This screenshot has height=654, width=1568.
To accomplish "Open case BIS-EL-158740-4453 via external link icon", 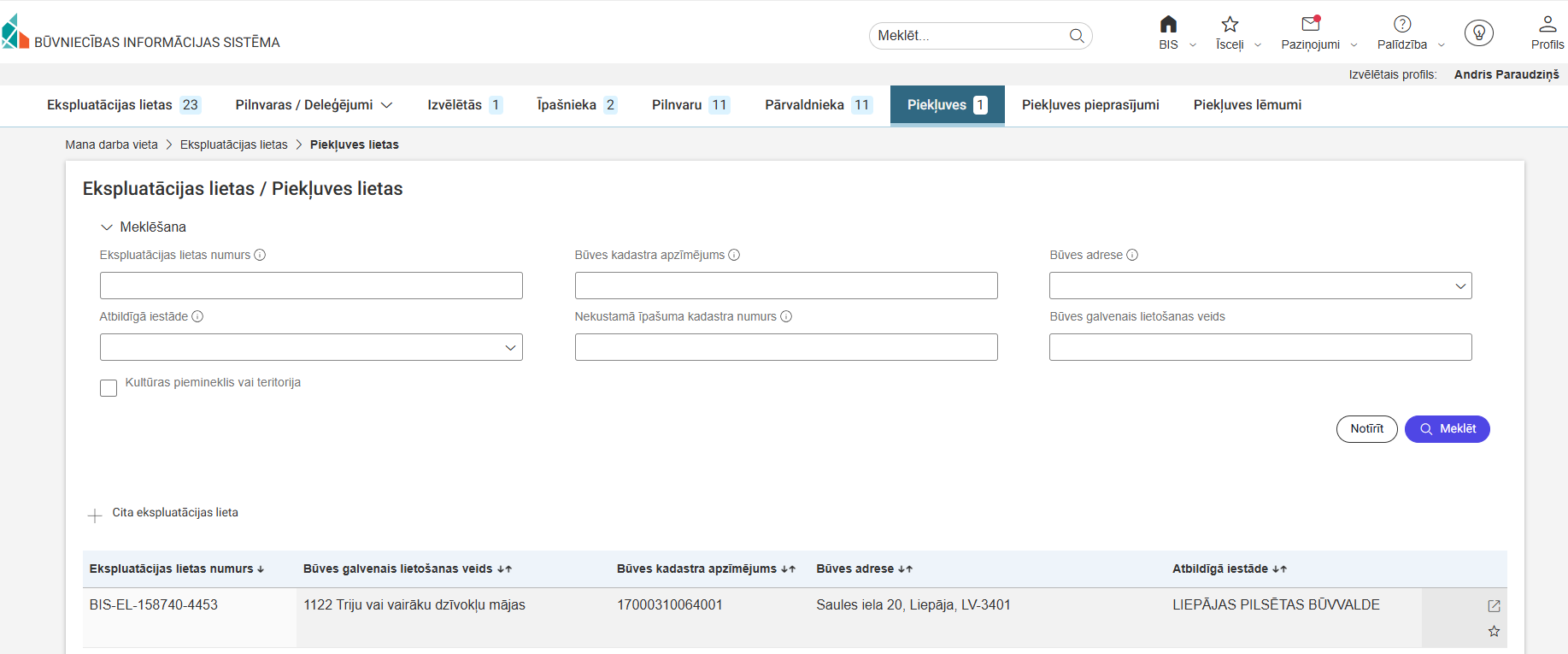I will coord(1494,606).
